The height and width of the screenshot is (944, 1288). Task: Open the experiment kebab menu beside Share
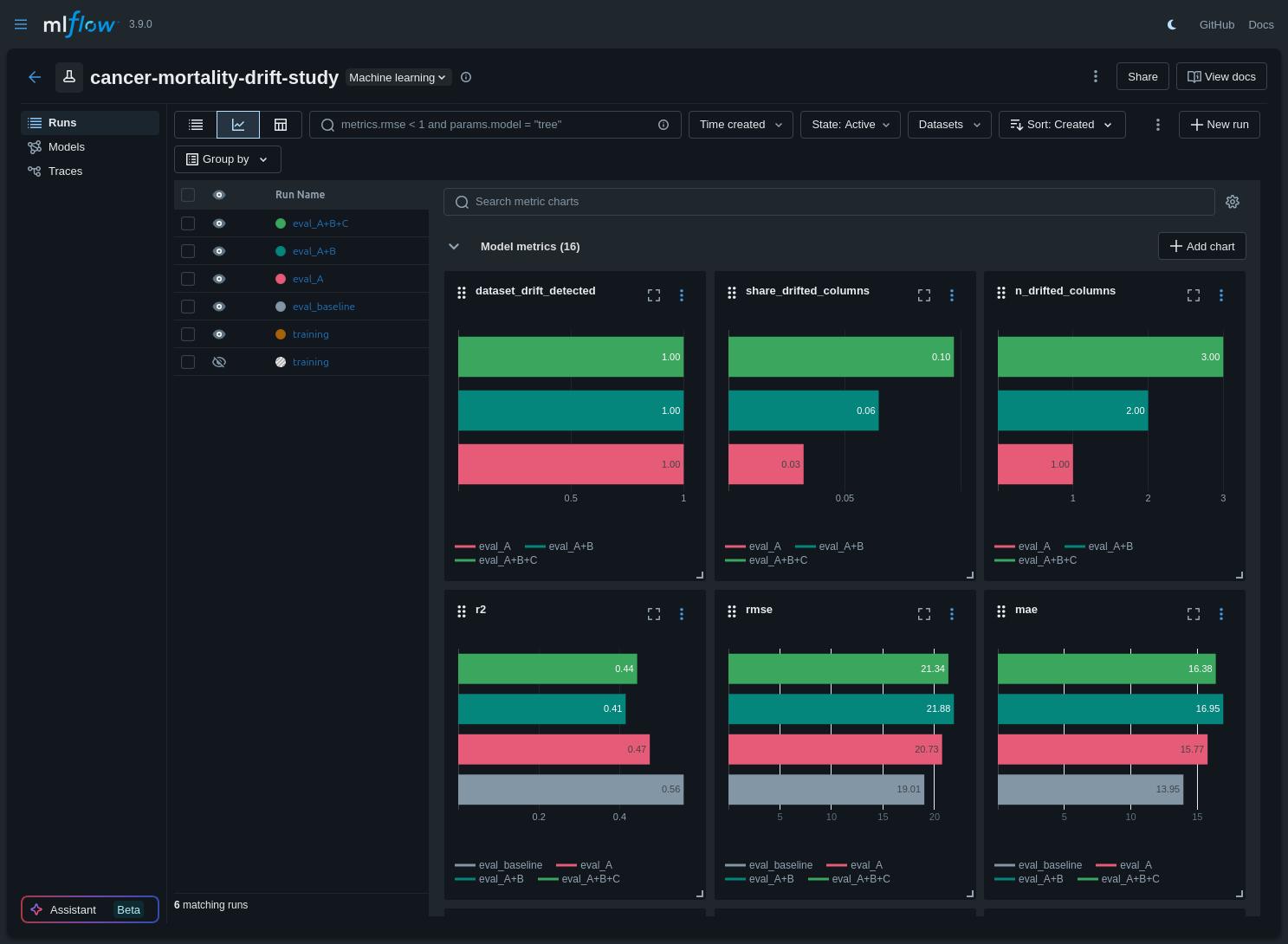(1096, 76)
